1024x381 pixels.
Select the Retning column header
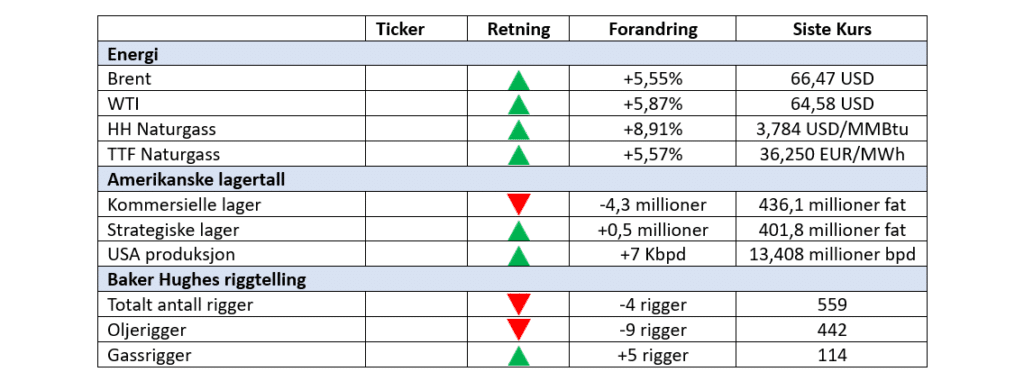point(519,29)
